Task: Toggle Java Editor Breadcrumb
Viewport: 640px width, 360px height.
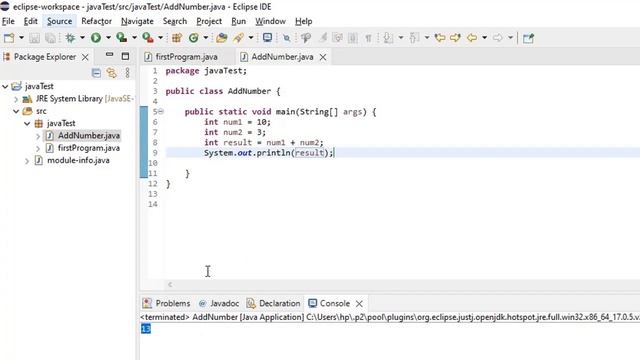Action: coord(306,38)
